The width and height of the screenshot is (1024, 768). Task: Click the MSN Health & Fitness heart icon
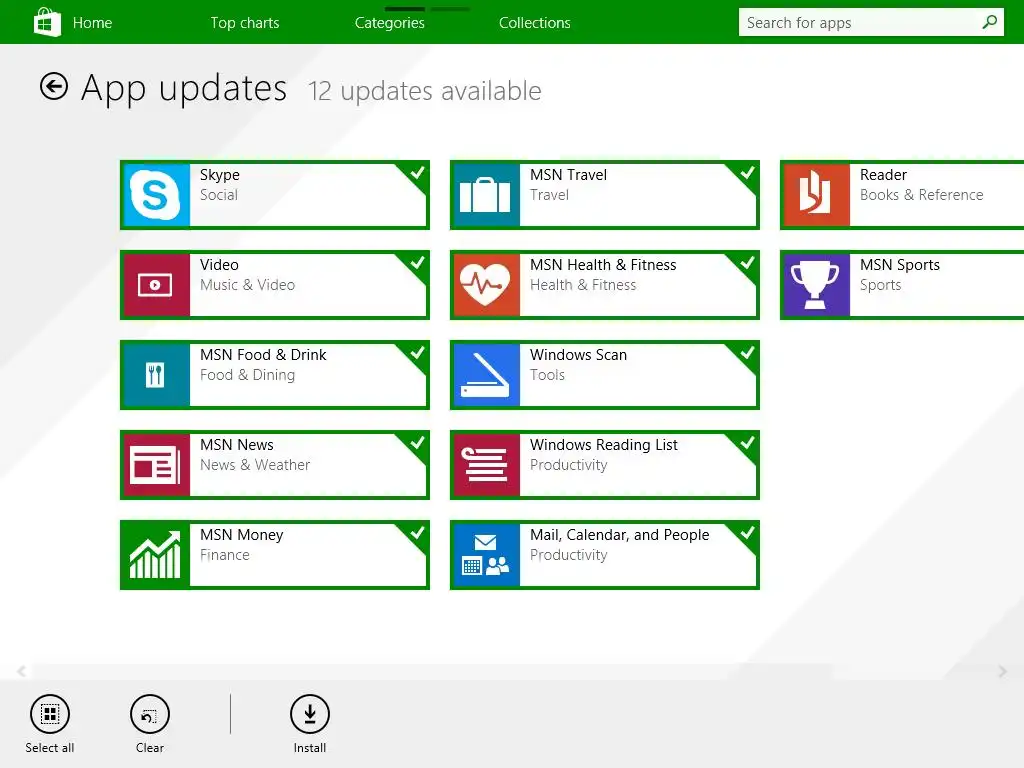pyautogui.click(x=485, y=285)
